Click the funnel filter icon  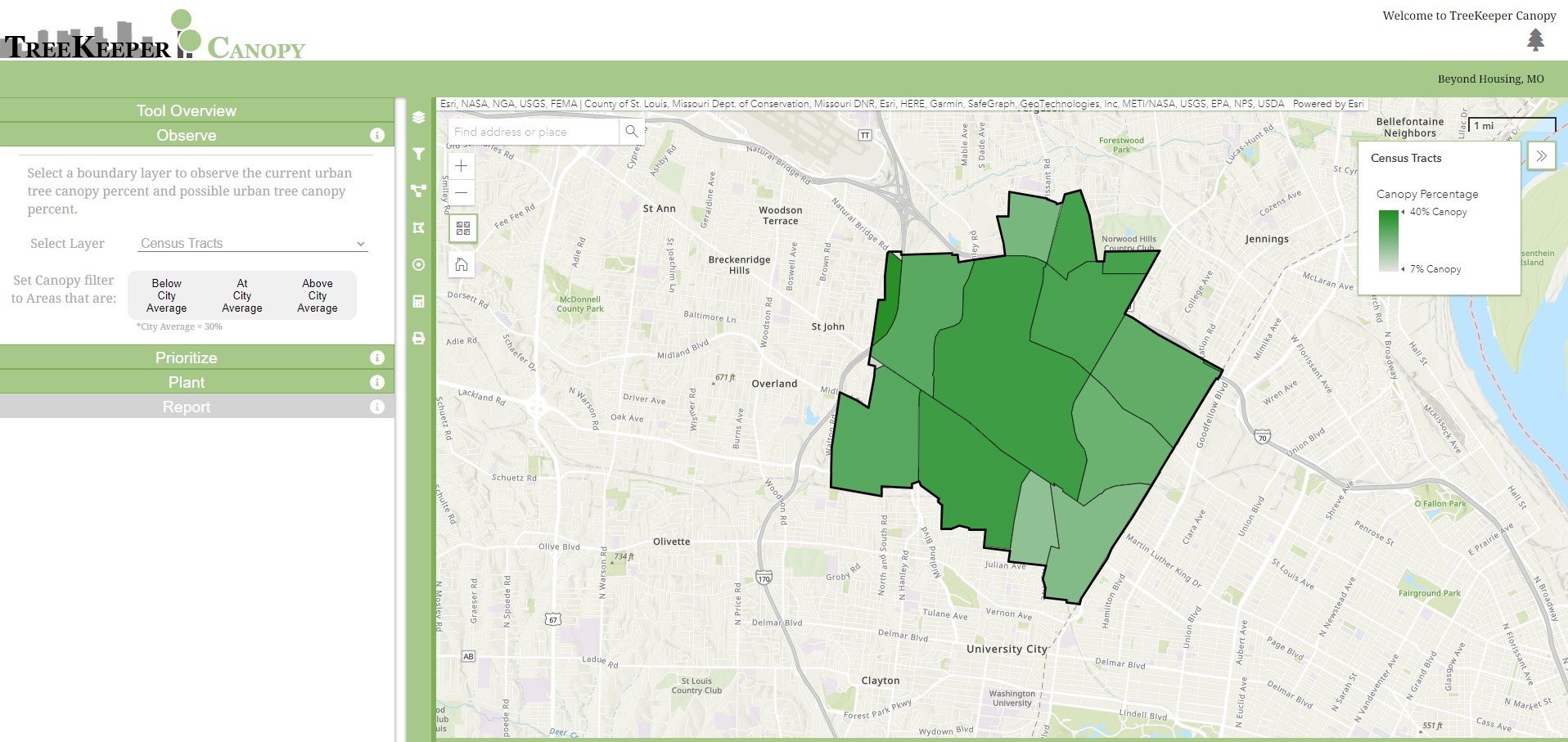pos(419,154)
